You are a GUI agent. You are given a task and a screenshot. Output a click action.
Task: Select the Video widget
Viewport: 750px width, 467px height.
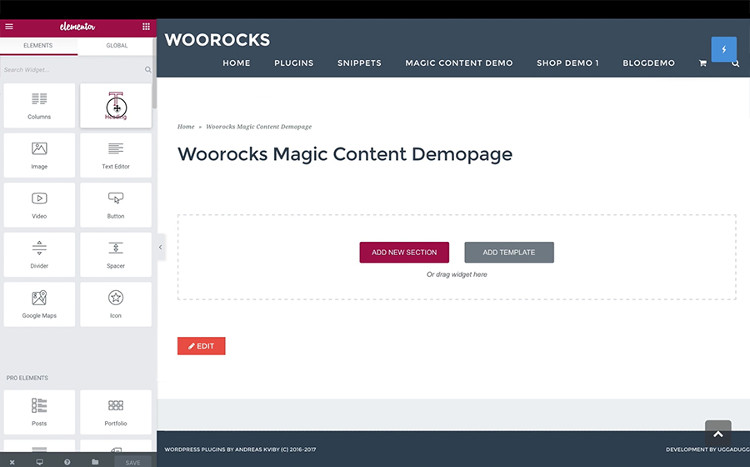[39, 205]
